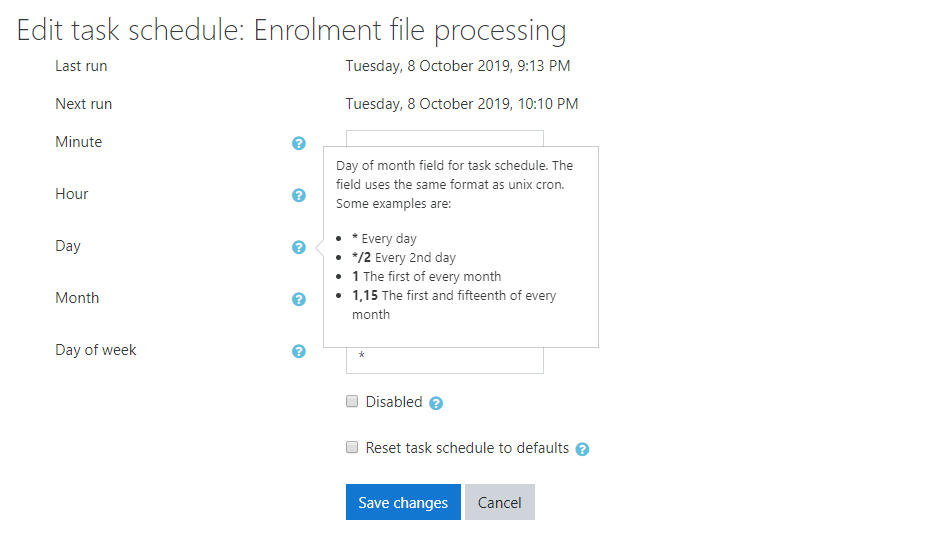Click the Day of week input field
Image resolution: width=936 pixels, height=537 pixels.
tap(444, 359)
